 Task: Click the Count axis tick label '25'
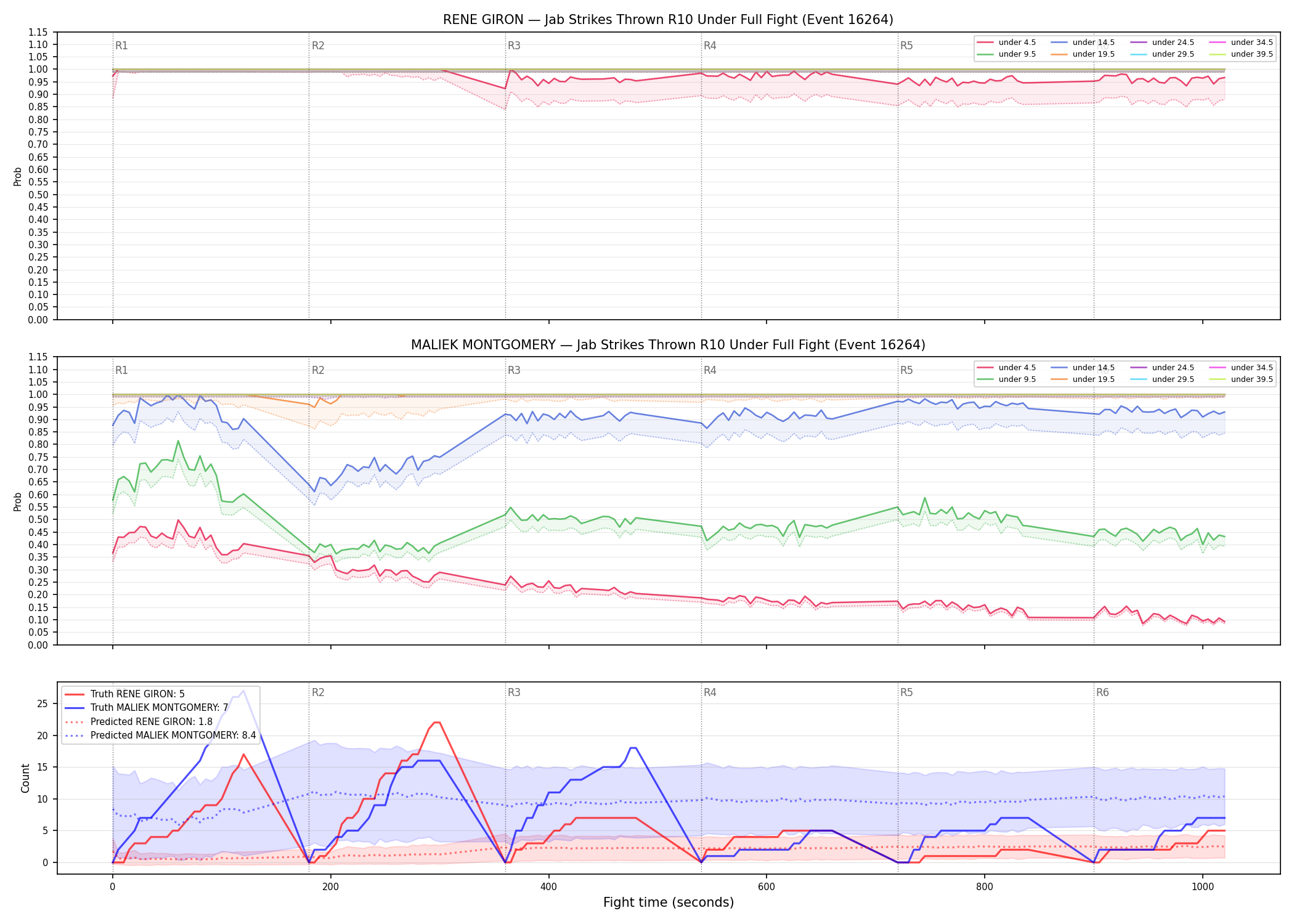pos(43,704)
